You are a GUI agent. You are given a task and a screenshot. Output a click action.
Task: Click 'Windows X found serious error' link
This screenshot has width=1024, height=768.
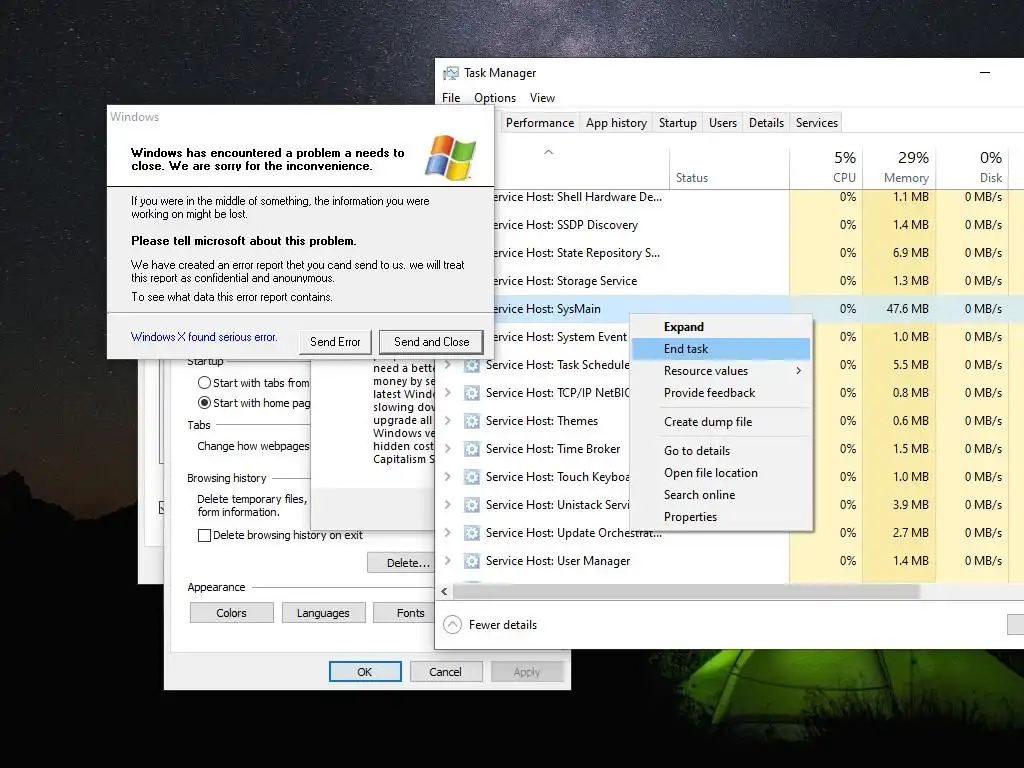tap(204, 337)
